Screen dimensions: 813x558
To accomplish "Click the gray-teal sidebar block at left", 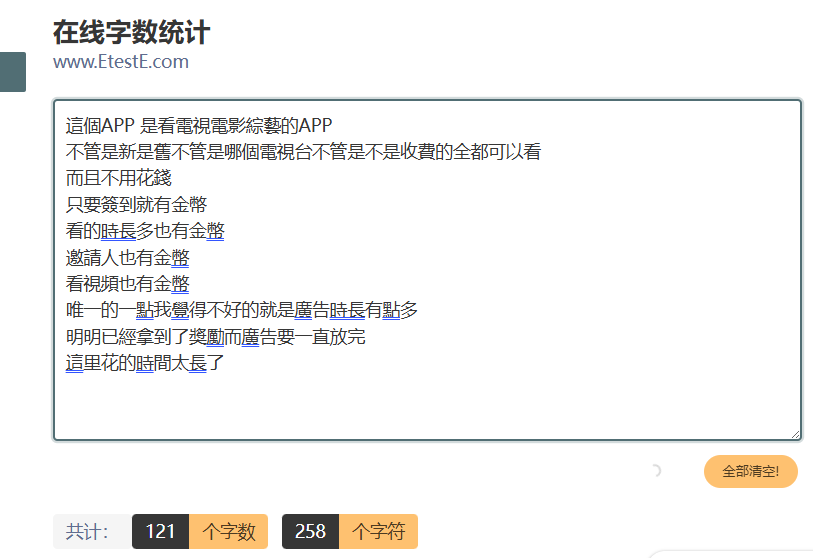I will (x=13, y=72).
